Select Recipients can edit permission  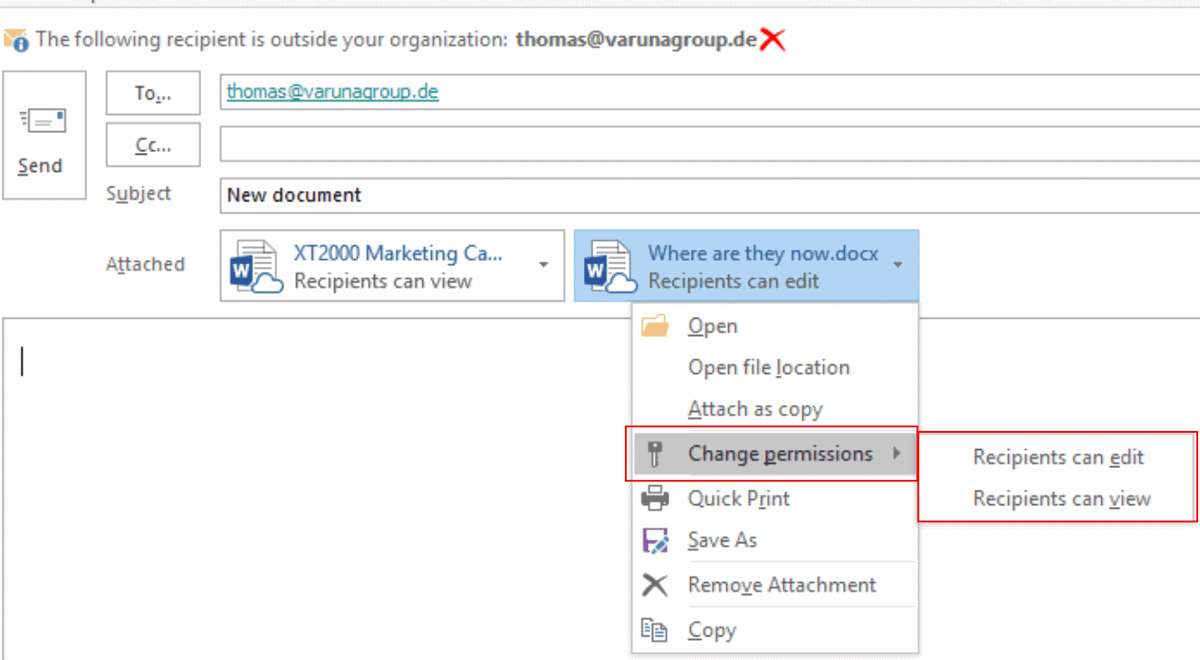pyautogui.click(x=1057, y=457)
